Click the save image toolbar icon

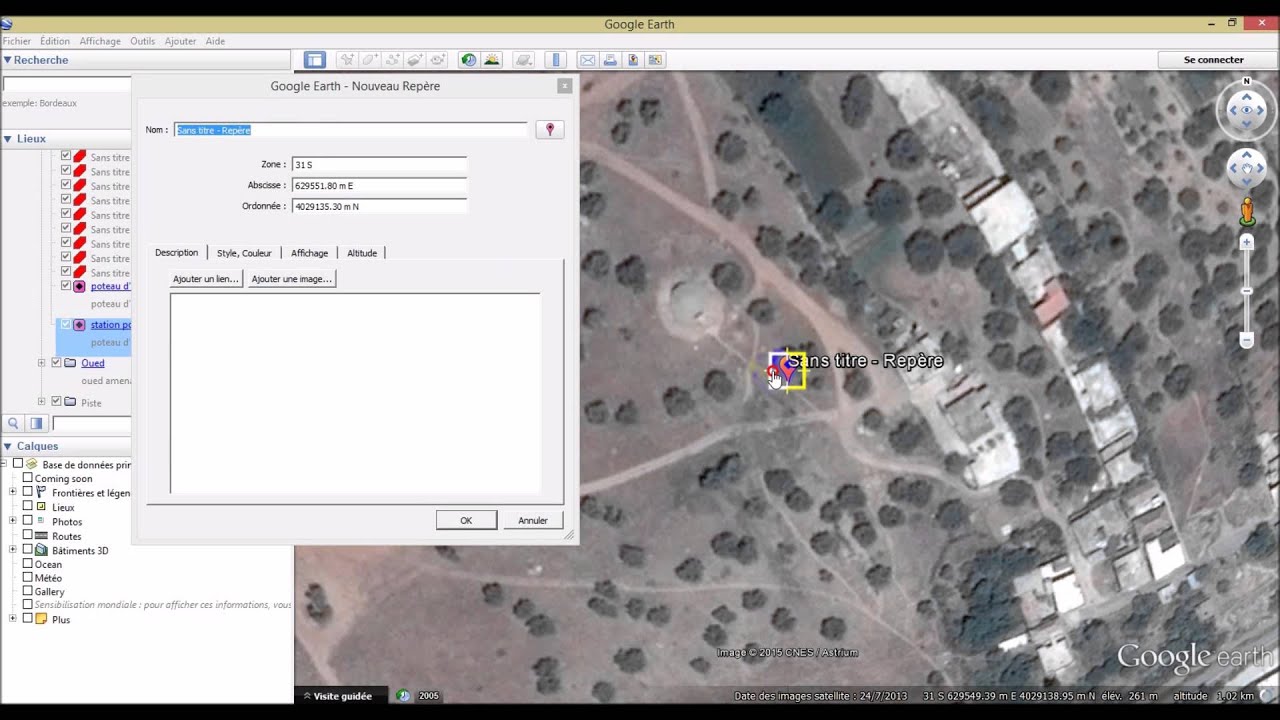click(x=633, y=60)
